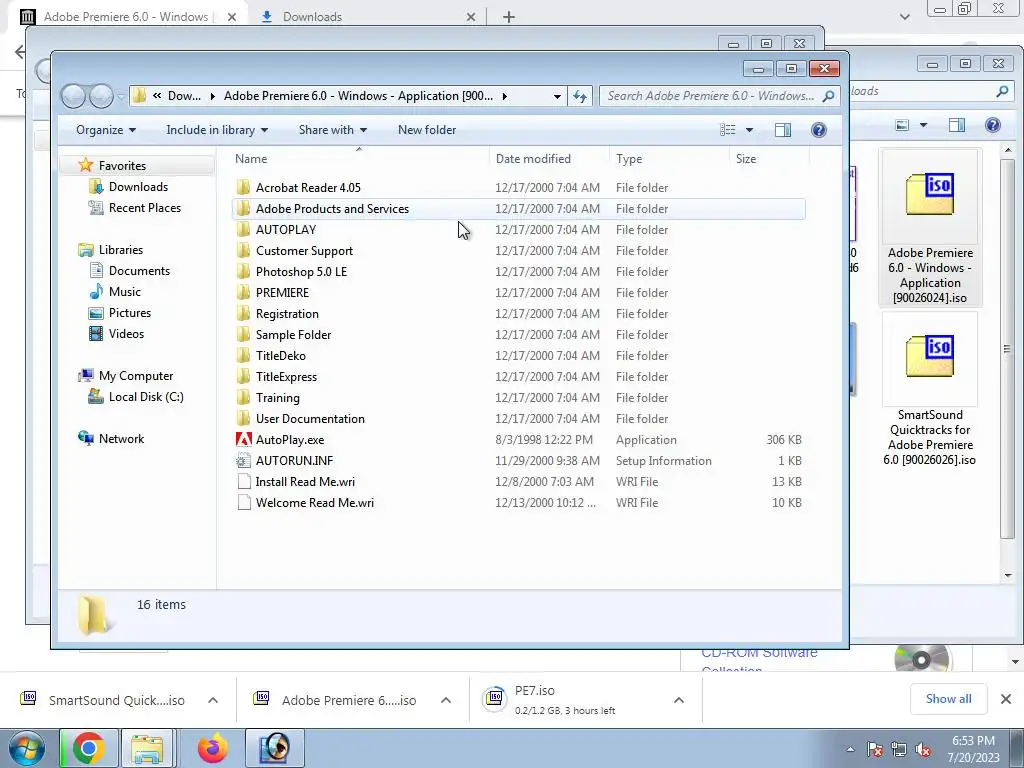Click the network tray icon
This screenshot has width=1024, height=768.
(x=899, y=749)
